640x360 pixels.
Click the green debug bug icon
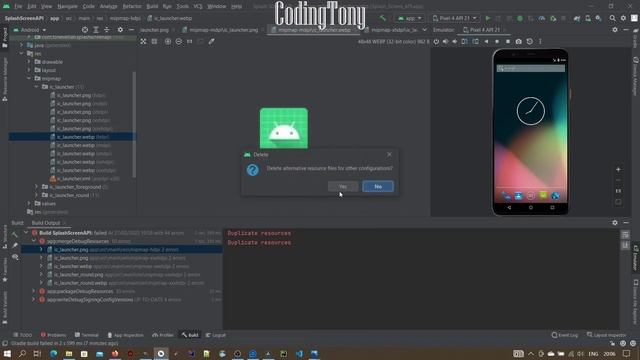click(520, 18)
